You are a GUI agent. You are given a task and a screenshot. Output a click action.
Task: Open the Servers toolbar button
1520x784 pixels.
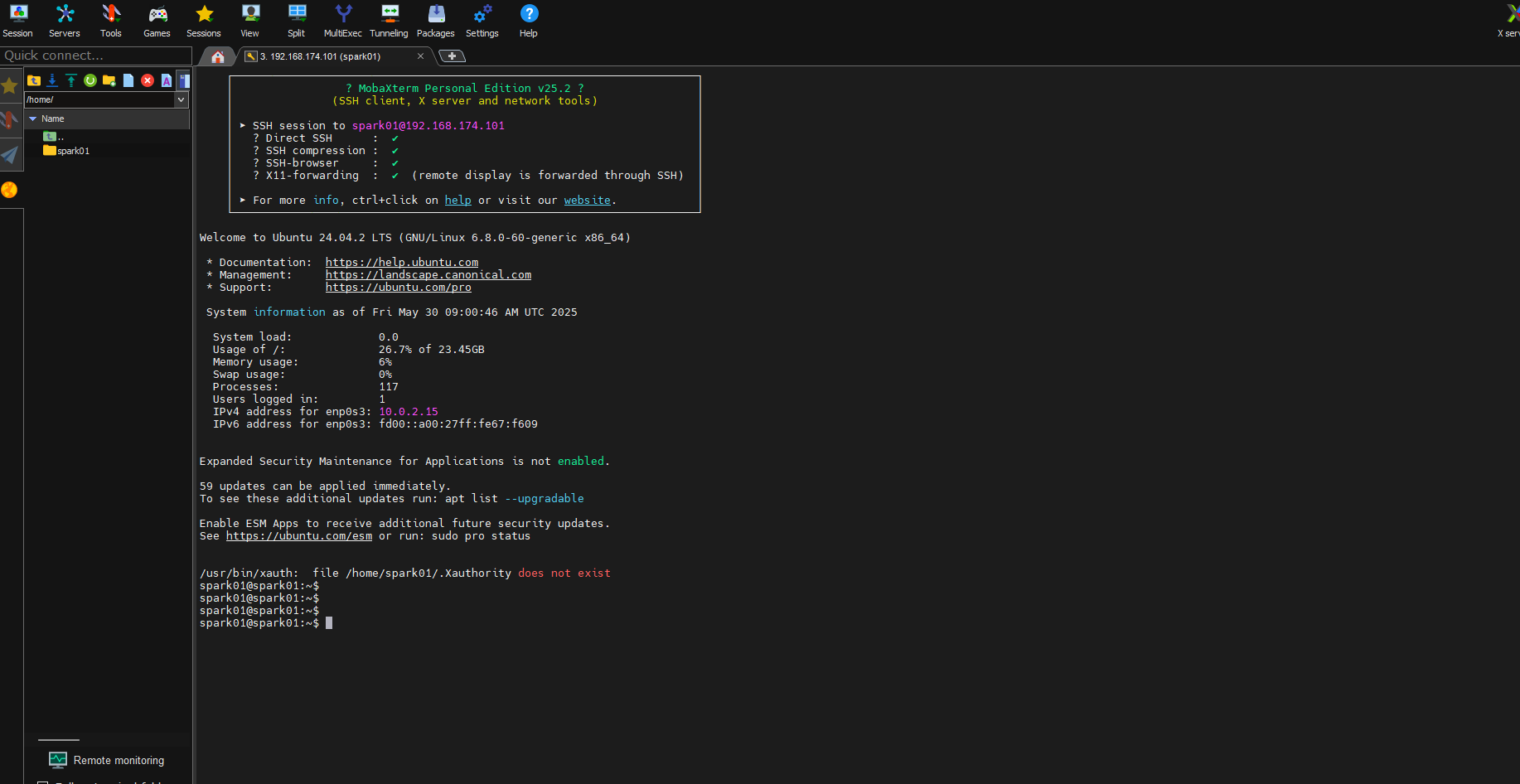pos(65,21)
